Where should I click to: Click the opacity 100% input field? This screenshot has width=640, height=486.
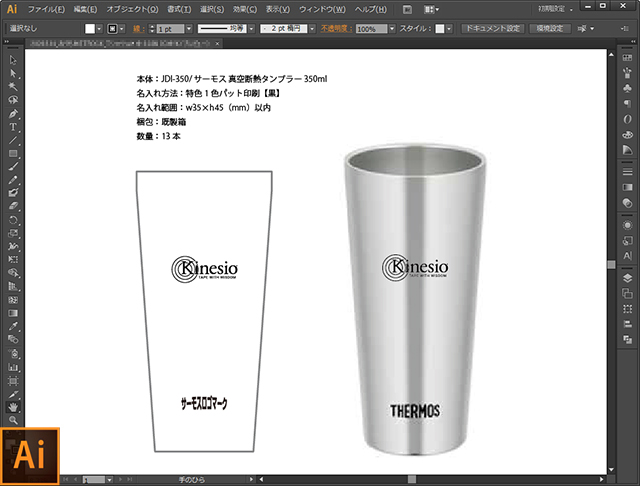pos(371,29)
